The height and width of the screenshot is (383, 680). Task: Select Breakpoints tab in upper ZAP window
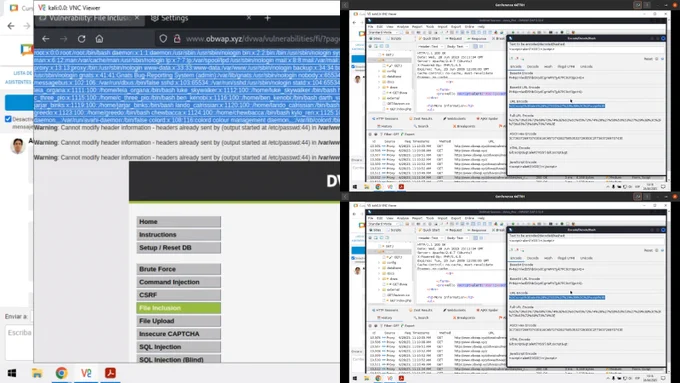(x=464, y=126)
